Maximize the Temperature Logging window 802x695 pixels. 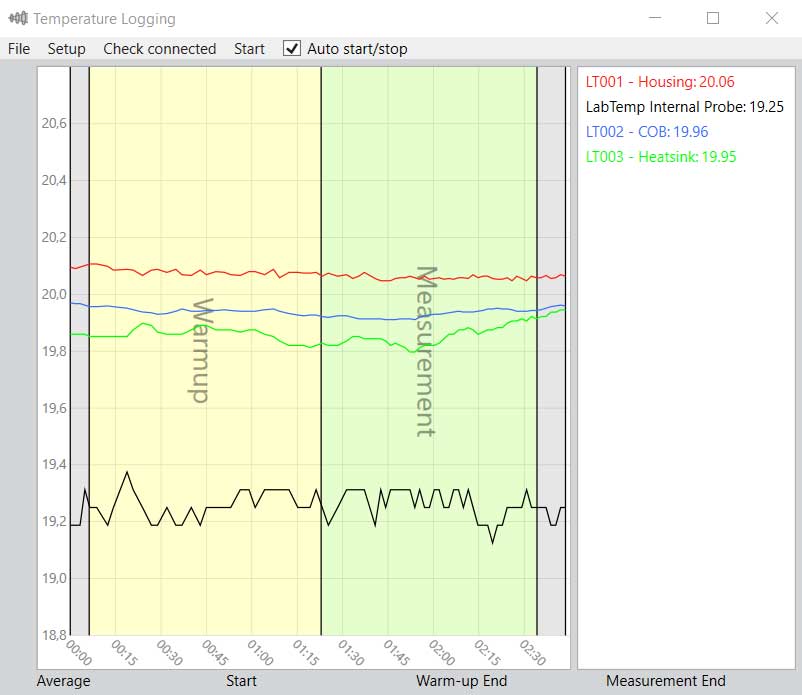[x=713, y=18]
